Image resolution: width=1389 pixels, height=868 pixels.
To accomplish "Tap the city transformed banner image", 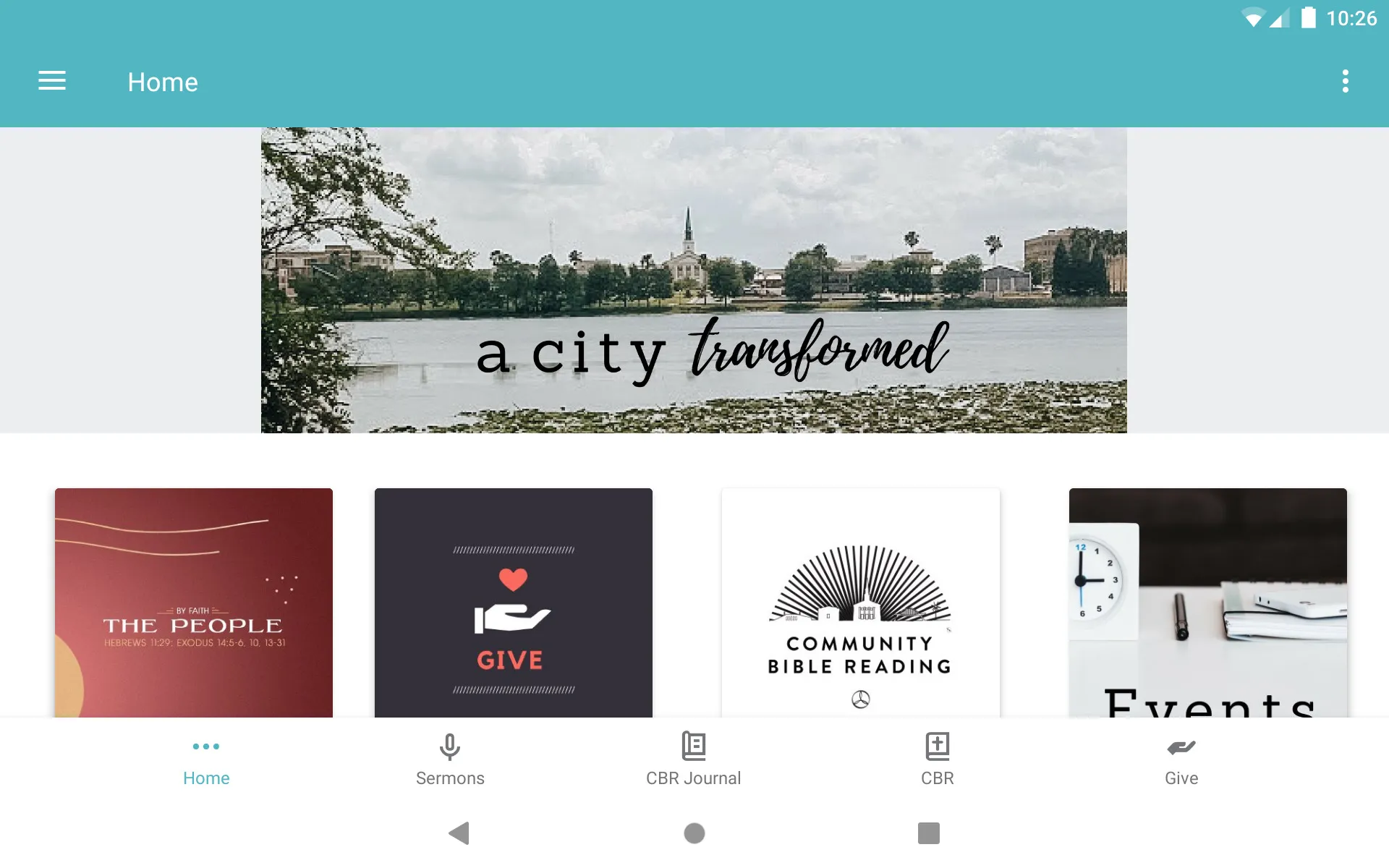I will pyautogui.click(x=695, y=280).
